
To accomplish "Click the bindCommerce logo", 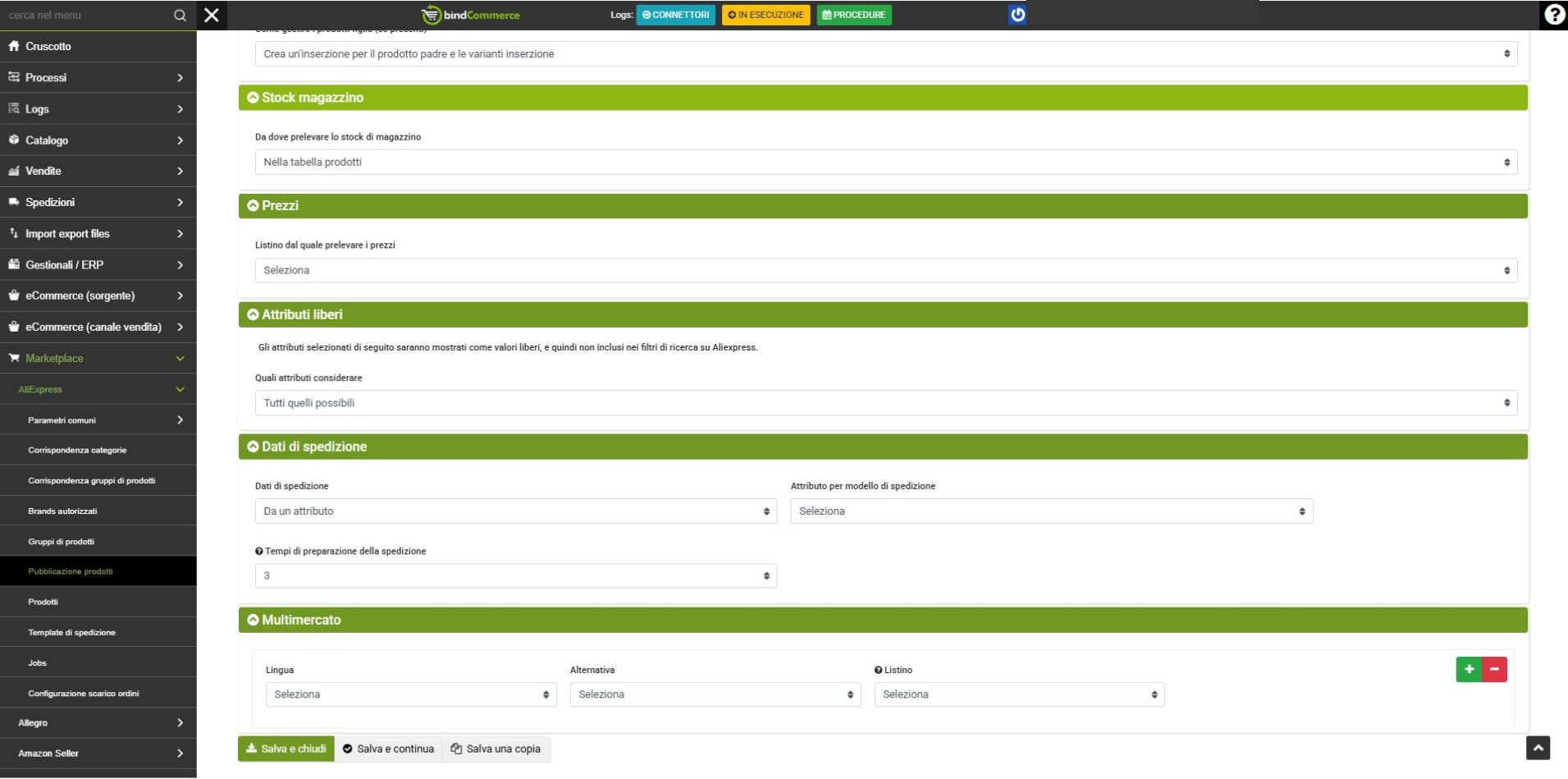I will point(470,15).
